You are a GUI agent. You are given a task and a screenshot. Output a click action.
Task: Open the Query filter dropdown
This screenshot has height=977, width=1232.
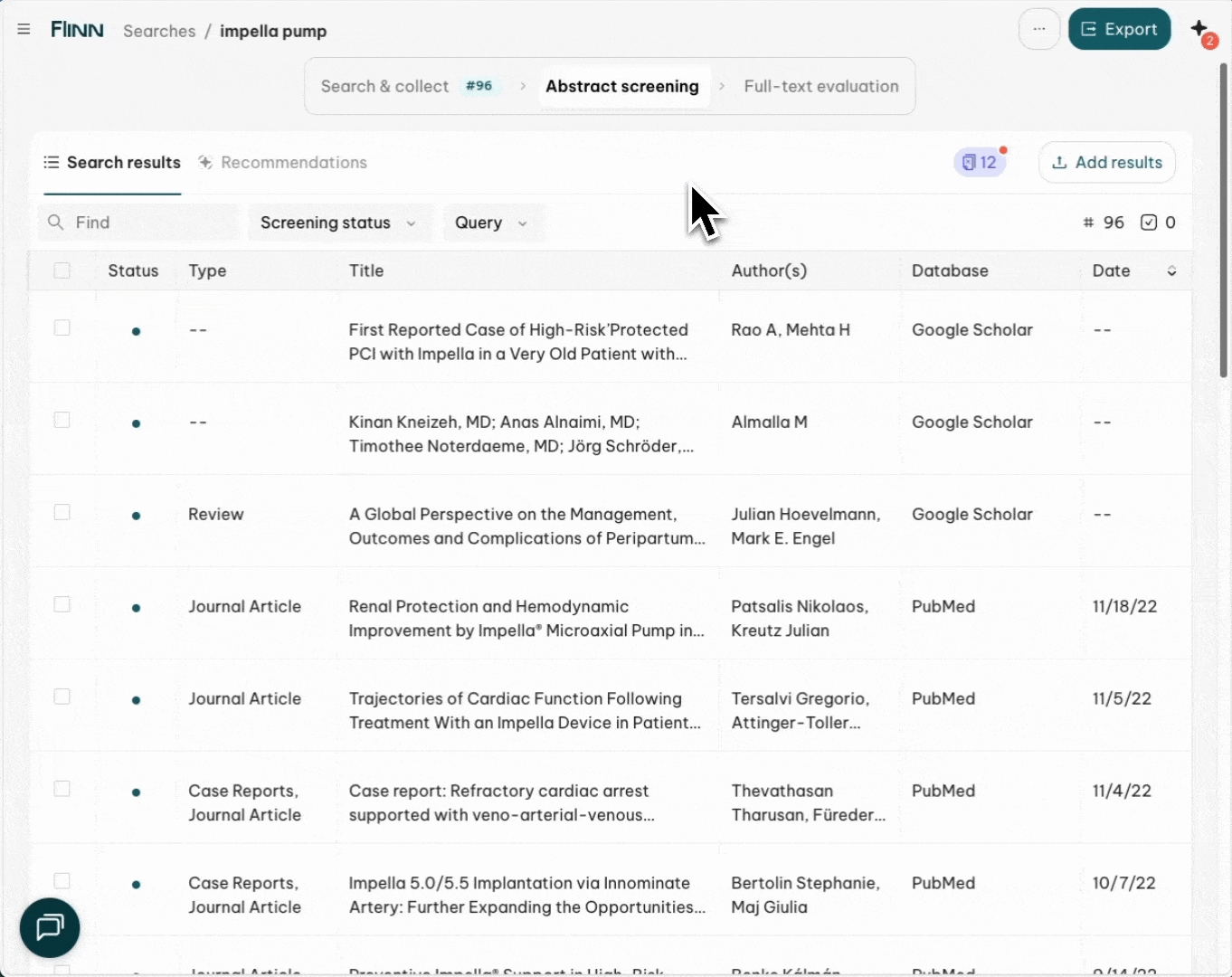tap(491, 223)
